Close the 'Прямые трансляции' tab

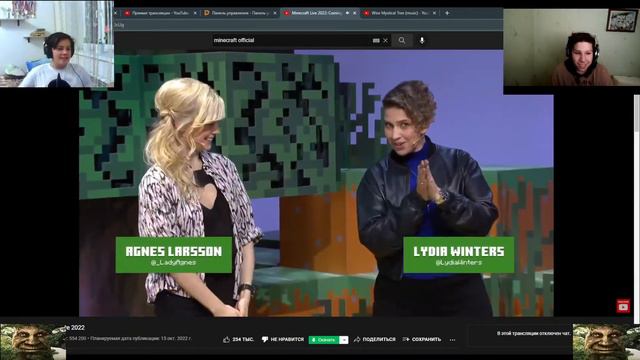195,13
